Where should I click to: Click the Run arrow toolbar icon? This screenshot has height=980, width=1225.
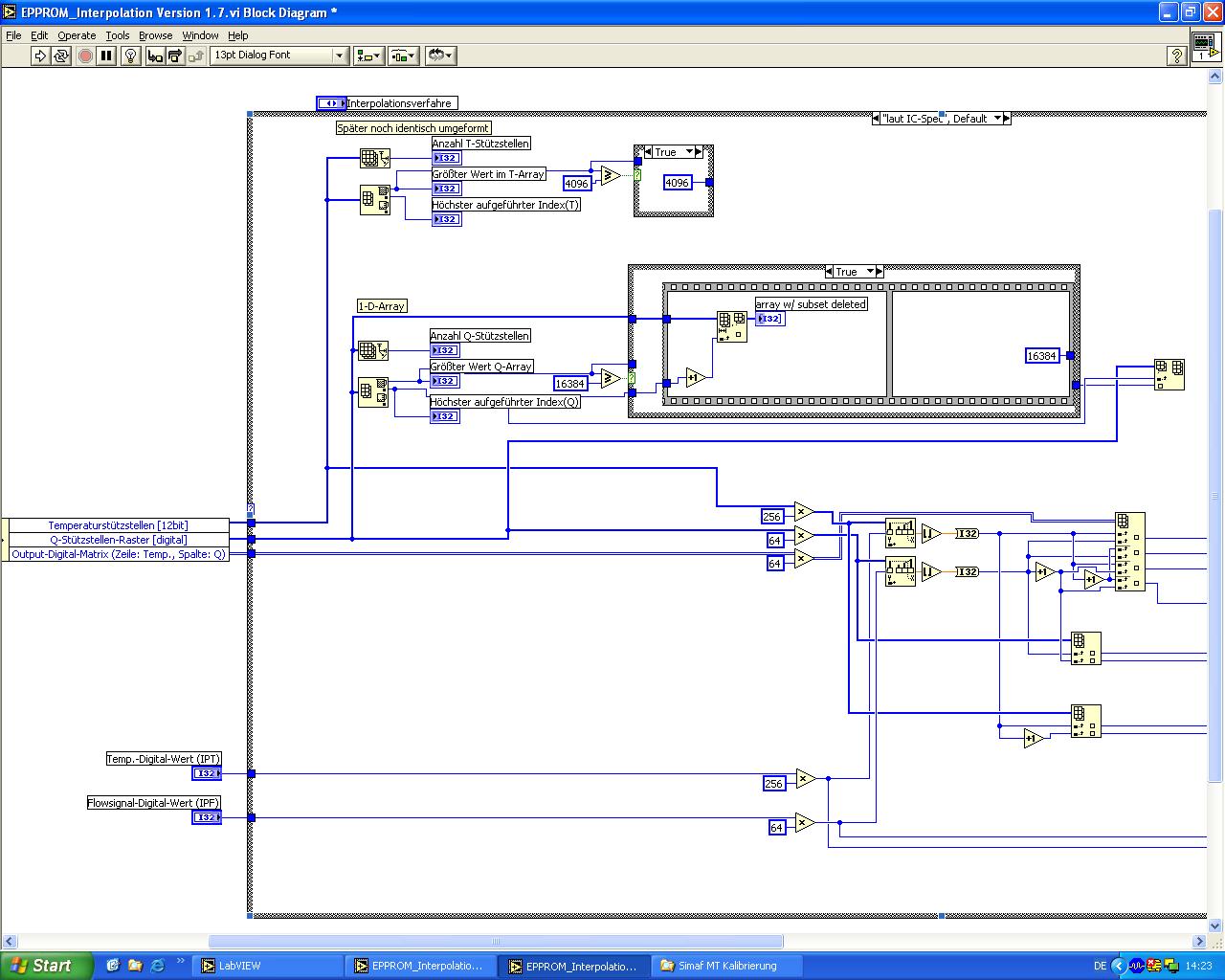(39, 56)
